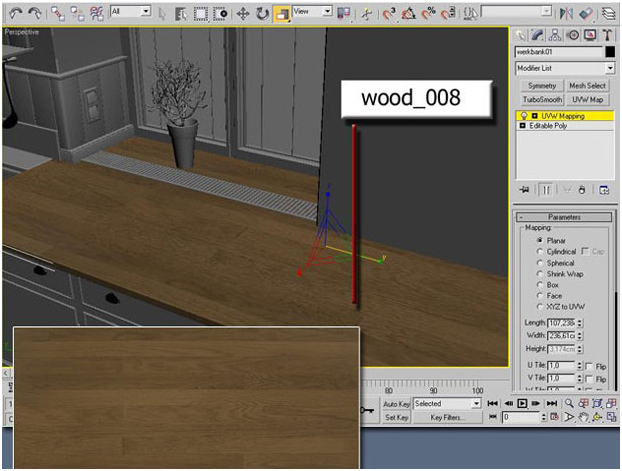This screenshot has height=471, width=622.
Task: Open the All selection filter dropdown
Action: pos(131,12)
